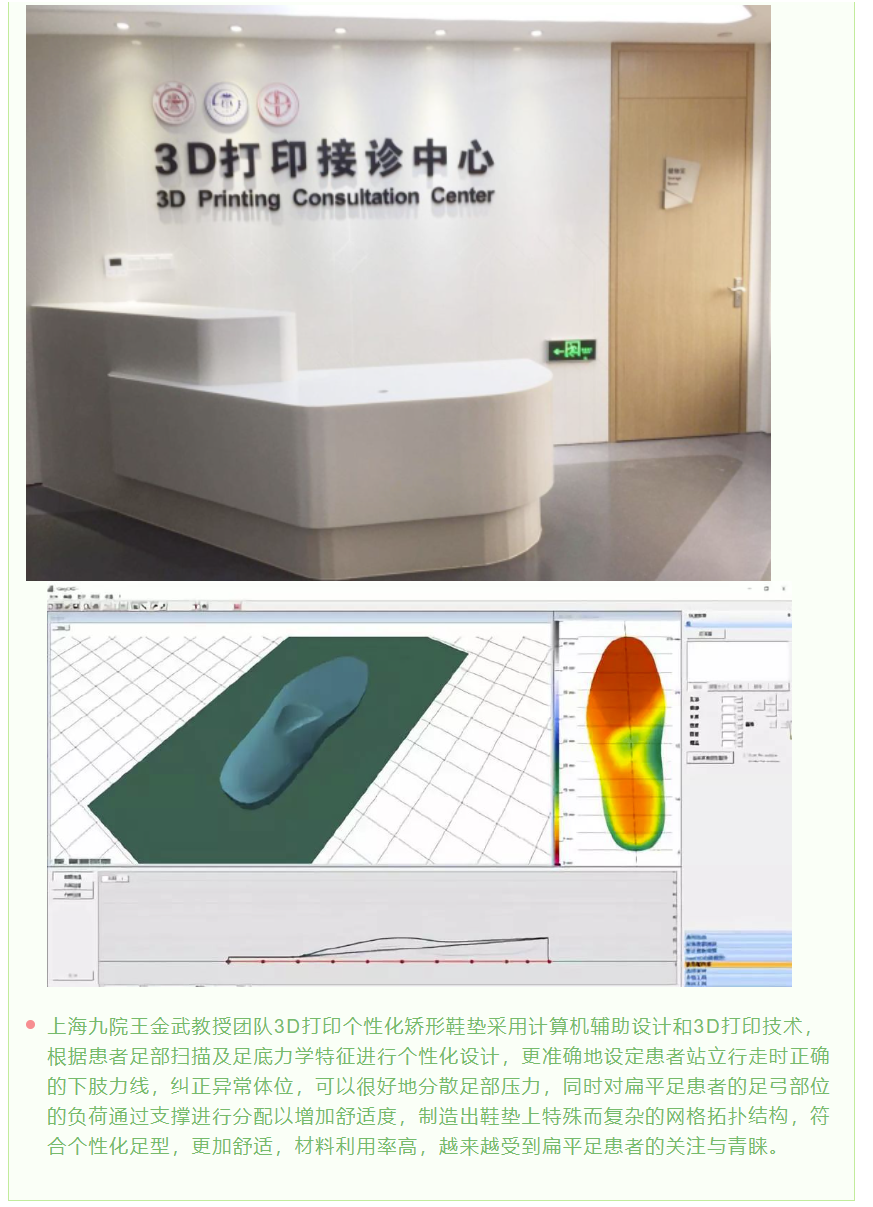Click the leftmost red point on profile curve

pyautogui.click(x=228, y=961)
